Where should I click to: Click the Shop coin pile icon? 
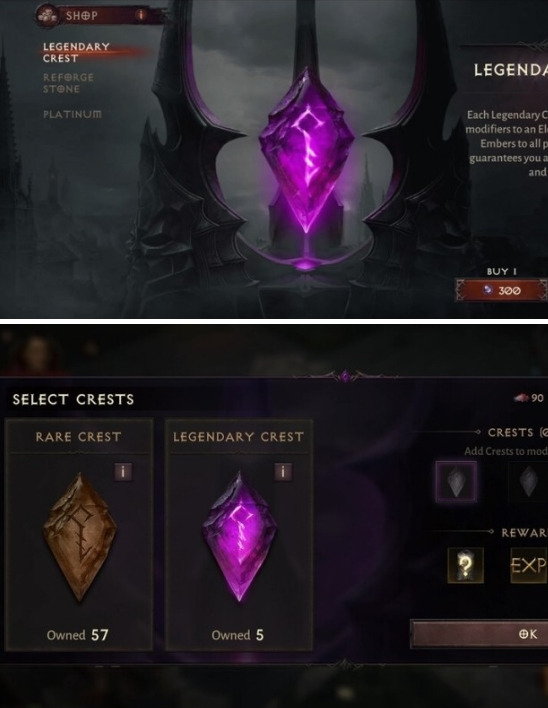coord(47,16)
